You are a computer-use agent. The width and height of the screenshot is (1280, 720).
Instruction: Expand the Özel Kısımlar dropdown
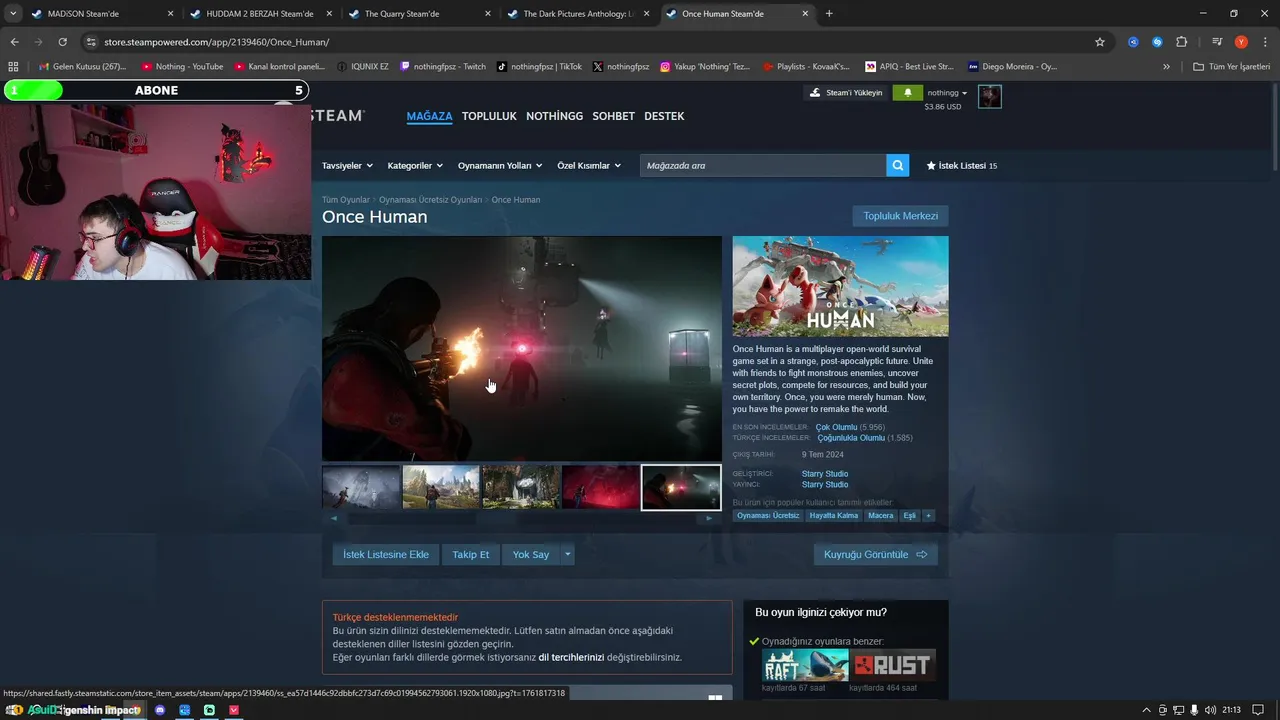click(589, 166)
